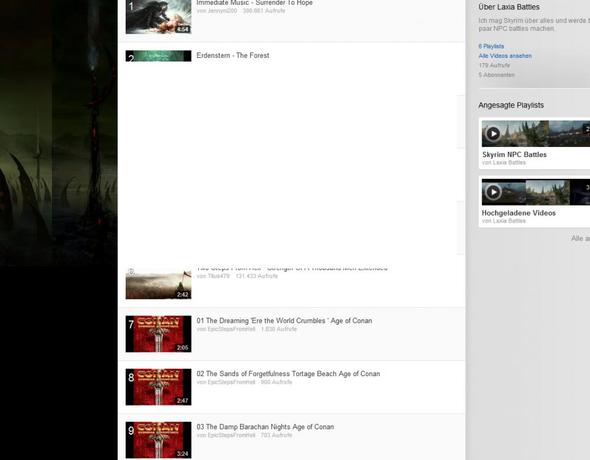Open 02 The Sands of Forgetfulness title
This screenshot has width=590, height=460.
pos(288,374)
